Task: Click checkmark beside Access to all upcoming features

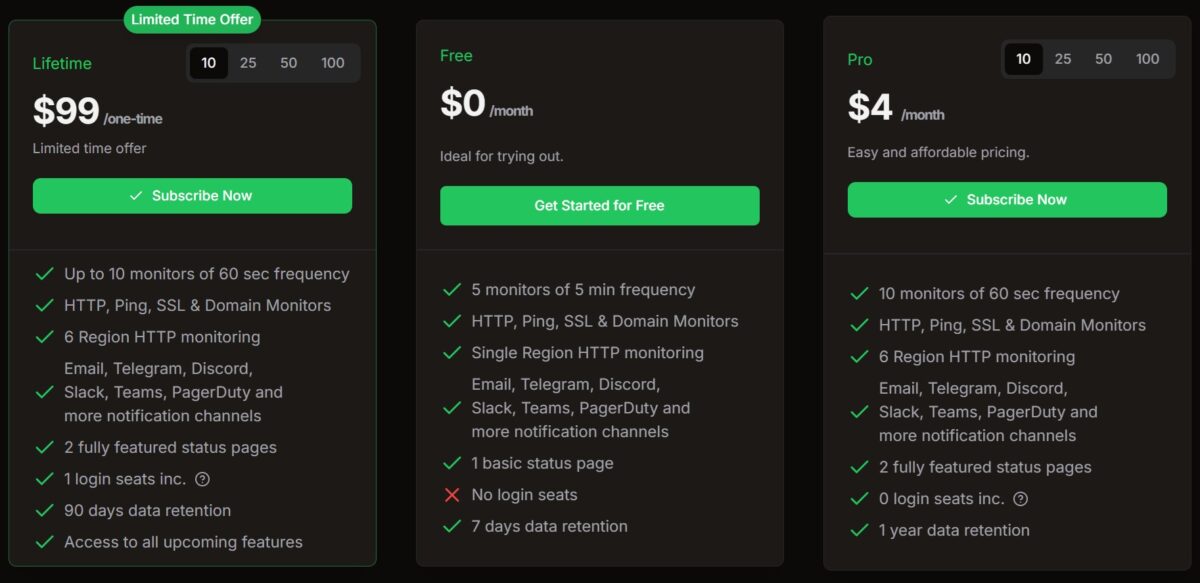Action: (44, 542)
